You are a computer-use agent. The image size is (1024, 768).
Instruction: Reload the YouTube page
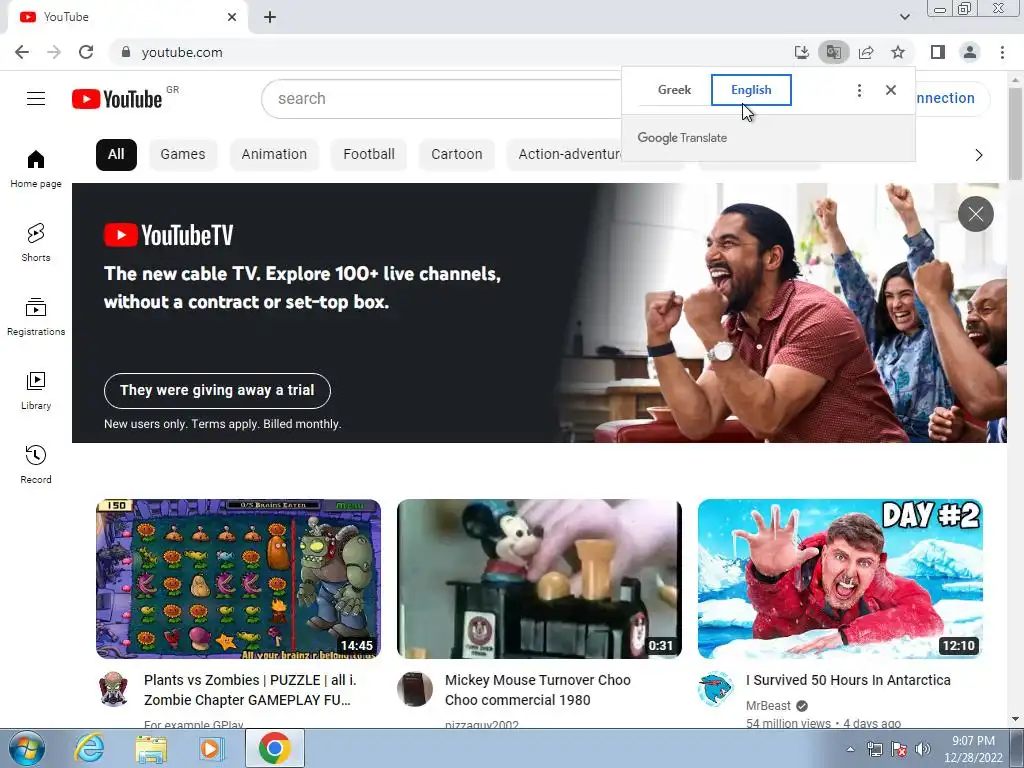click(x=86, y=52)
